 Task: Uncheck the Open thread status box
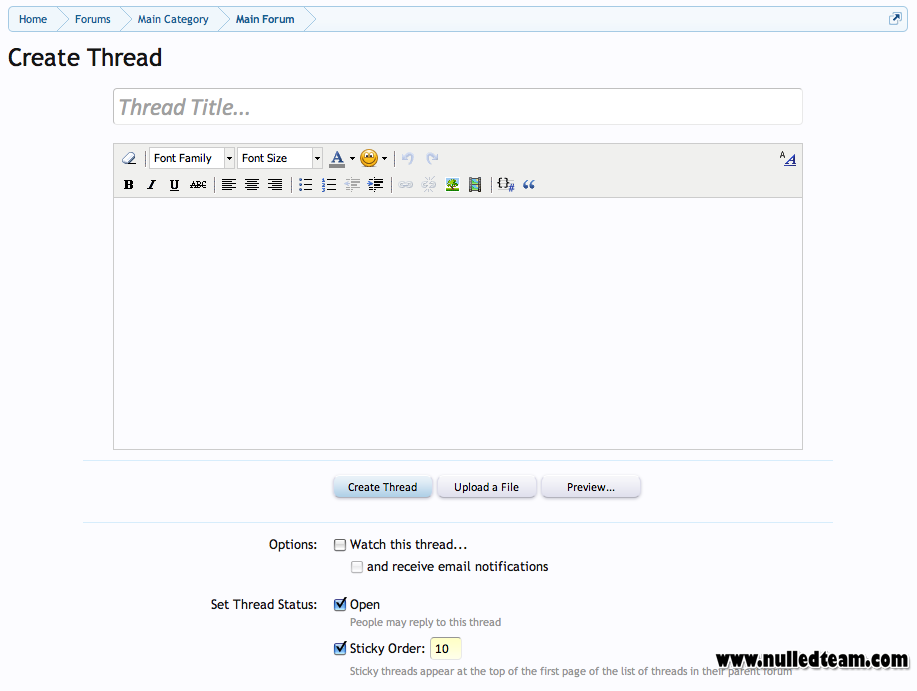[x=340, y=604]
